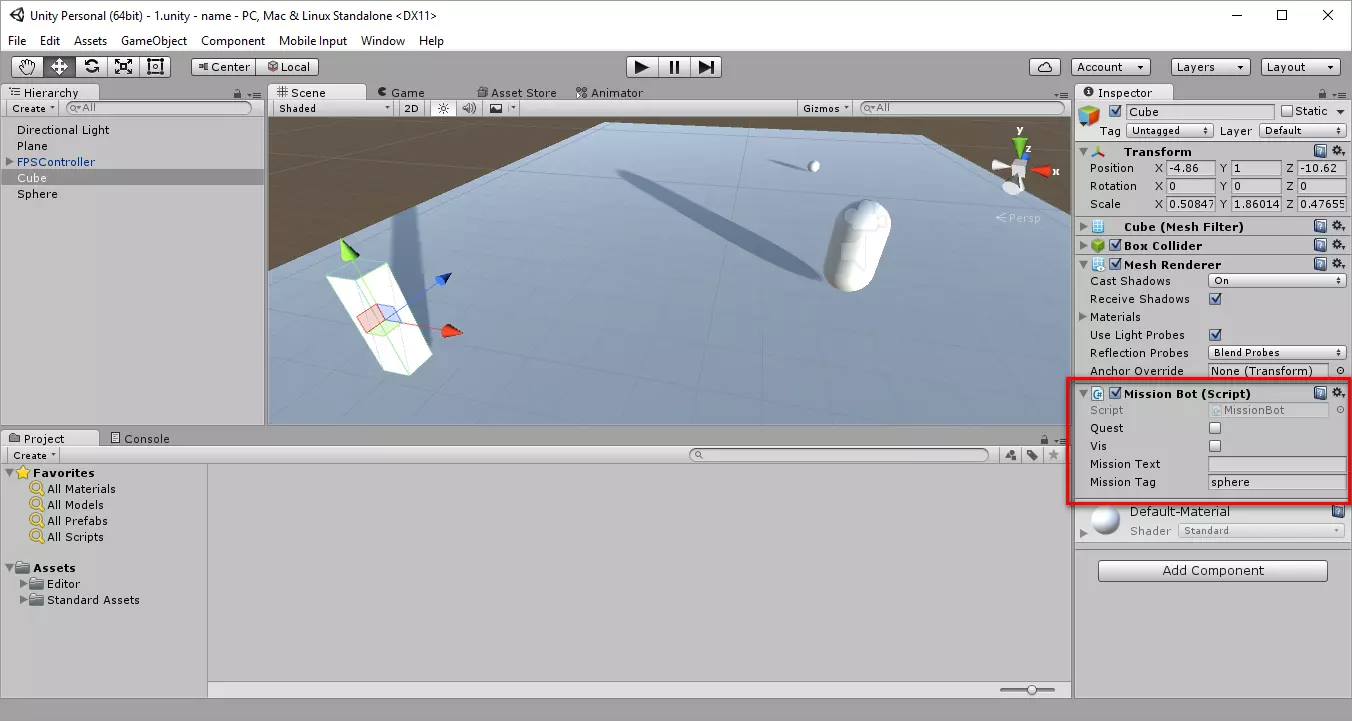Open cloud services icon
The height and width of the screenshot is (721, 1352).
(1045, 67)
